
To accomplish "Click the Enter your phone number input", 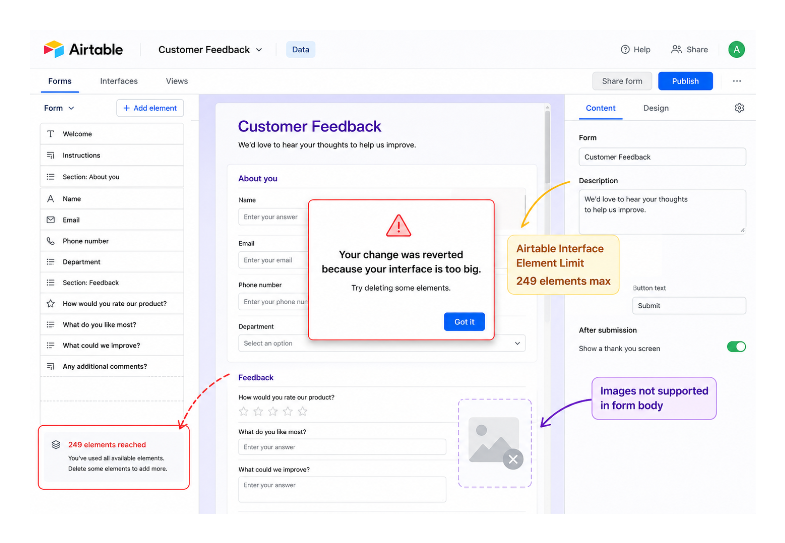I will pos(273,302).
